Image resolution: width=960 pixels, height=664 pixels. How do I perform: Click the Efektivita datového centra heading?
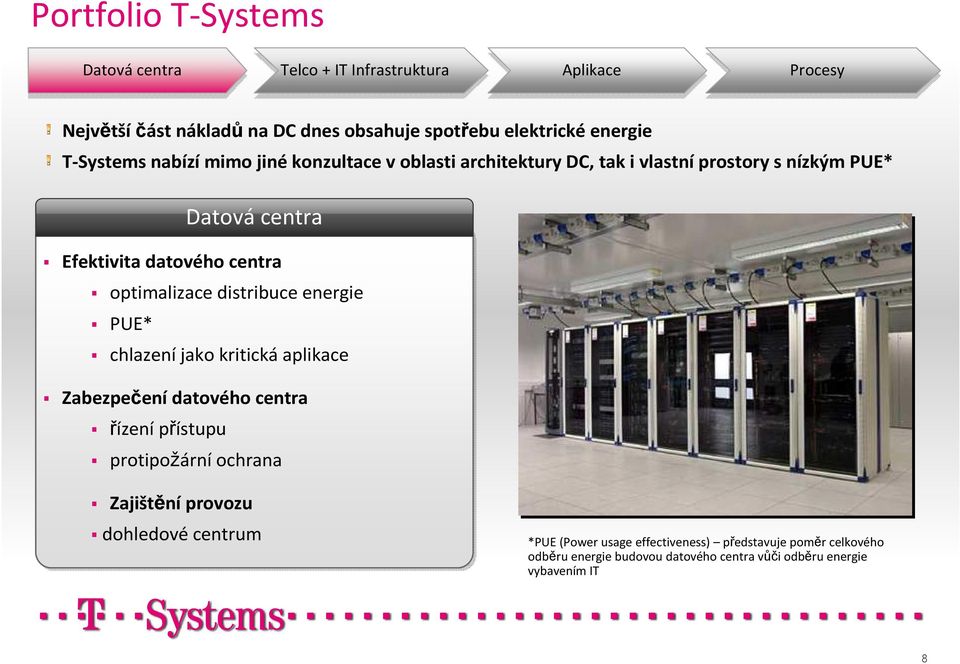(171, 262)
